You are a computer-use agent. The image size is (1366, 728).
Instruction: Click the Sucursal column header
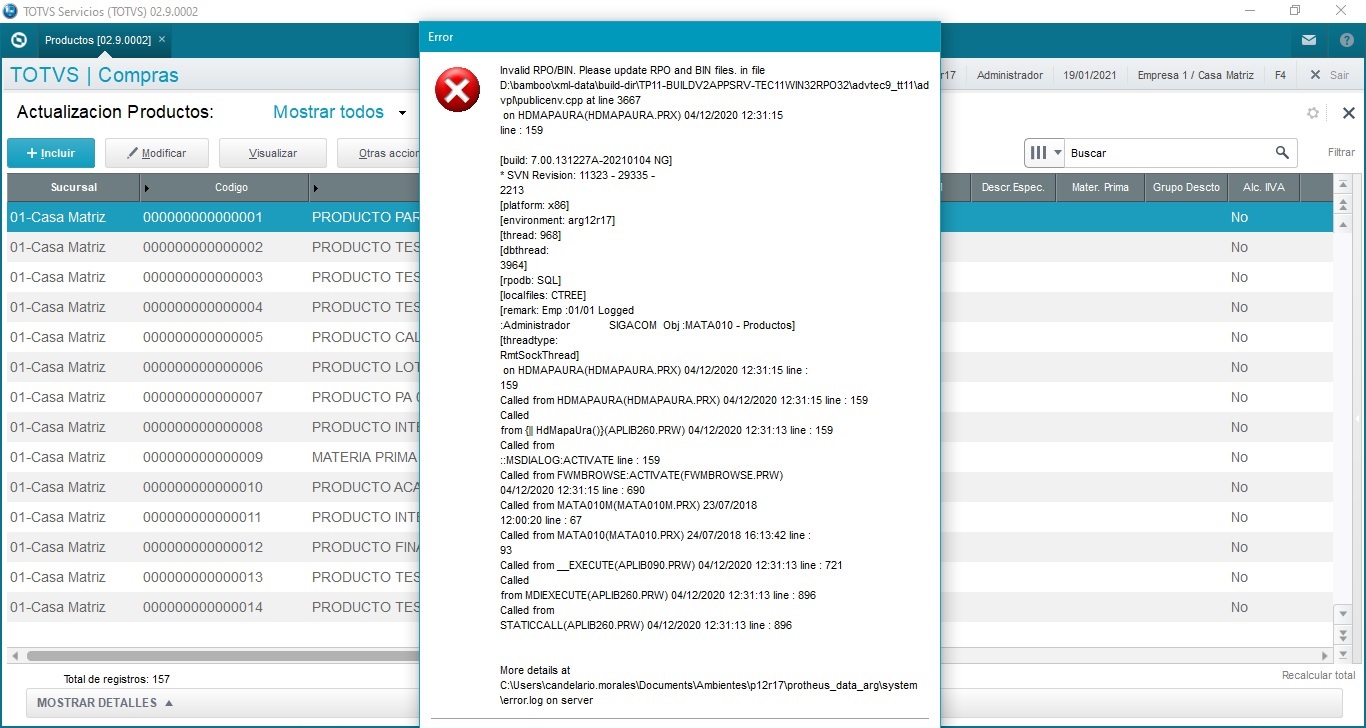tap(74, 187)
